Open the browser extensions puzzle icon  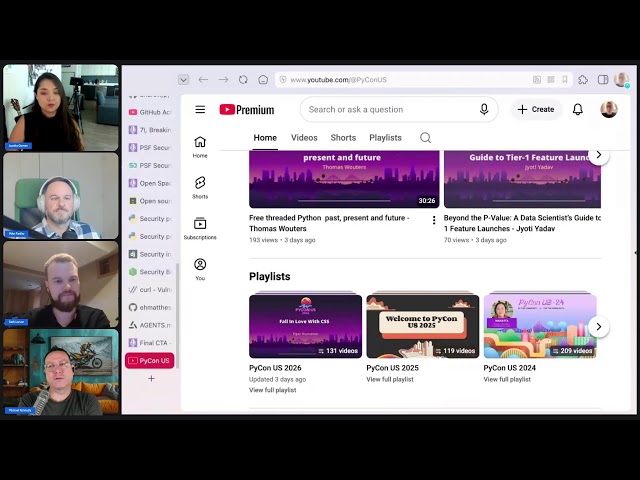click(583, 80)
